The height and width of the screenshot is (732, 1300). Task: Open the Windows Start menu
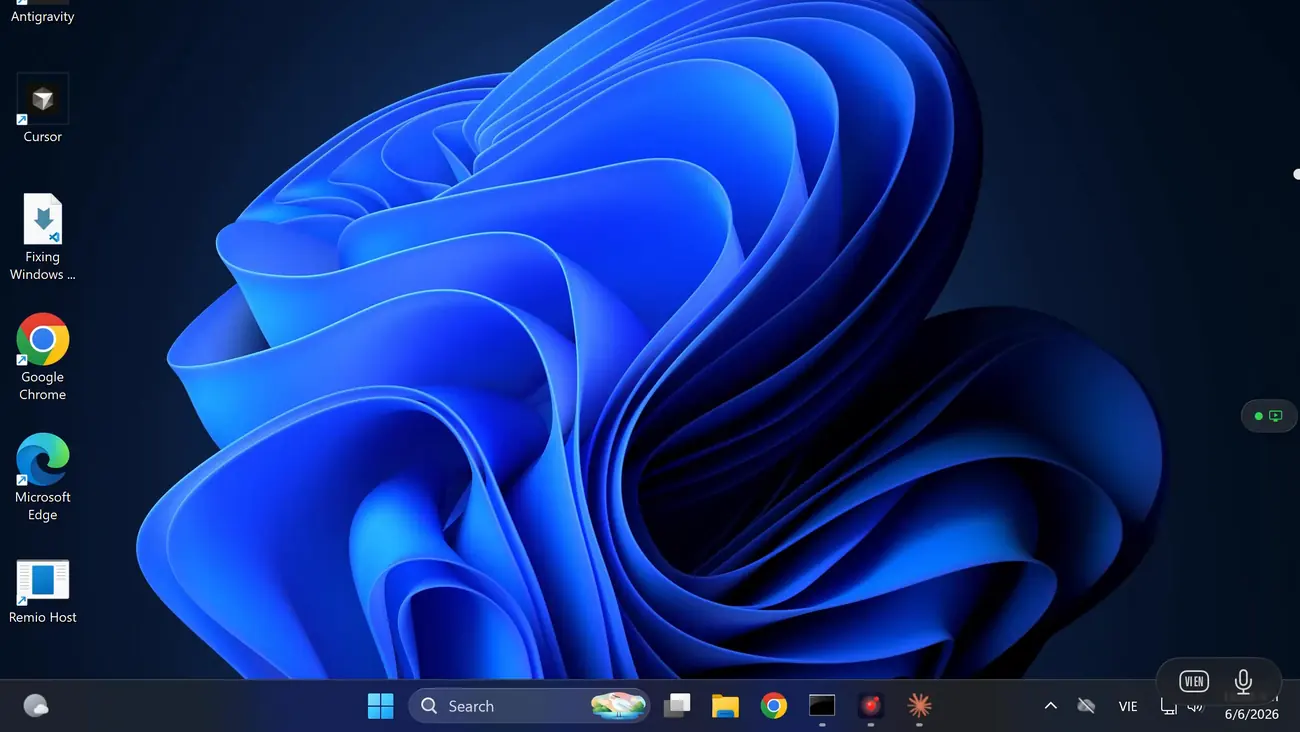380,706
